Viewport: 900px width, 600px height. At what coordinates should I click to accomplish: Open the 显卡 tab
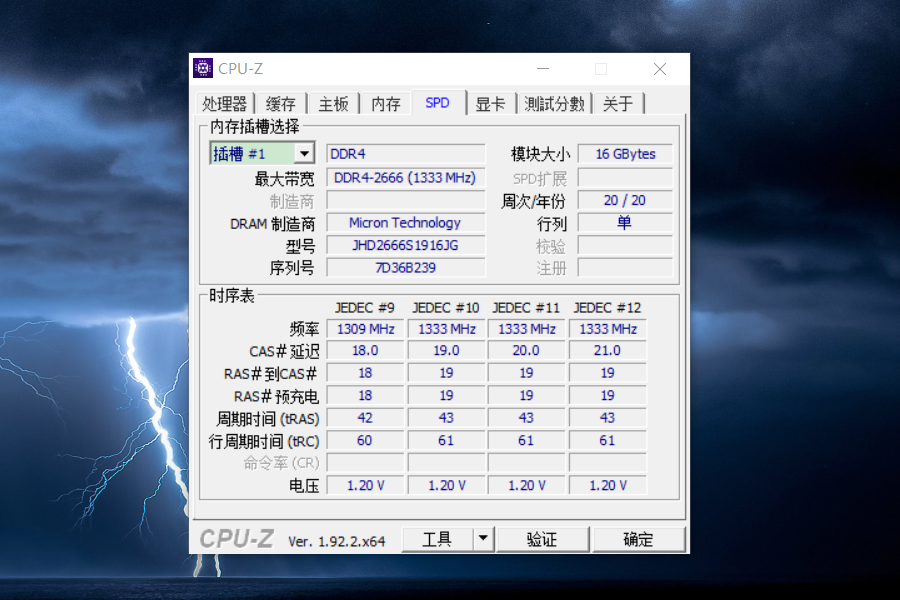pos(490,104)
